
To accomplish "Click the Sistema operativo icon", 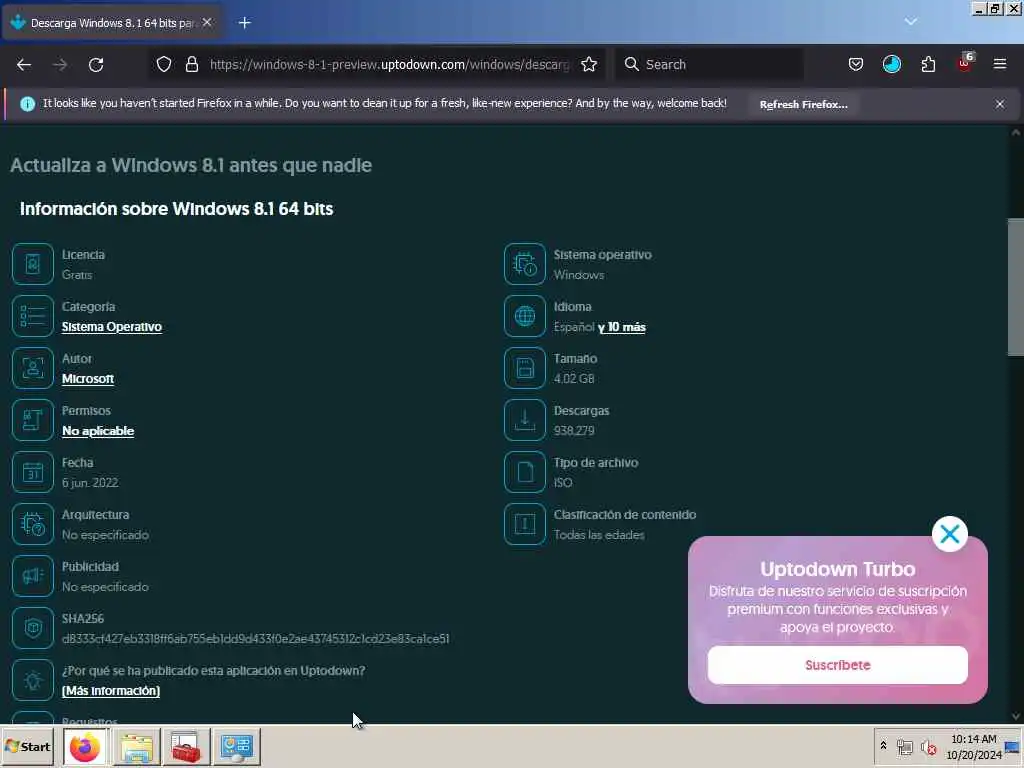I will (524, 264).
